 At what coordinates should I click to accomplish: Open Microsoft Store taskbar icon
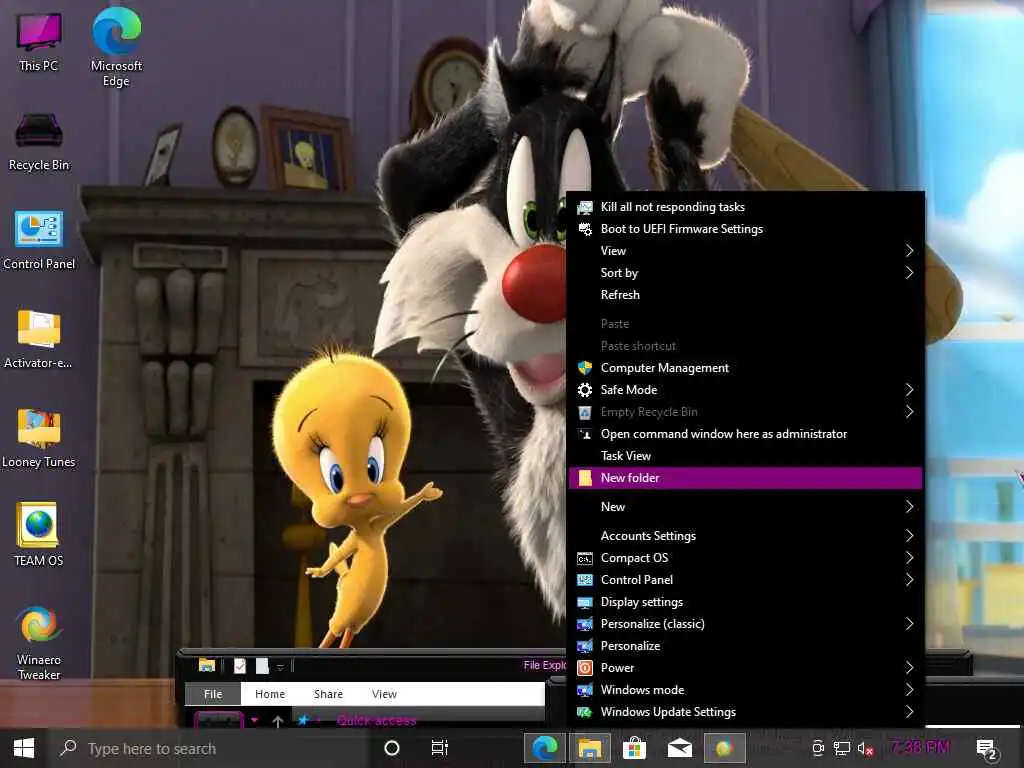click(633, 748)
